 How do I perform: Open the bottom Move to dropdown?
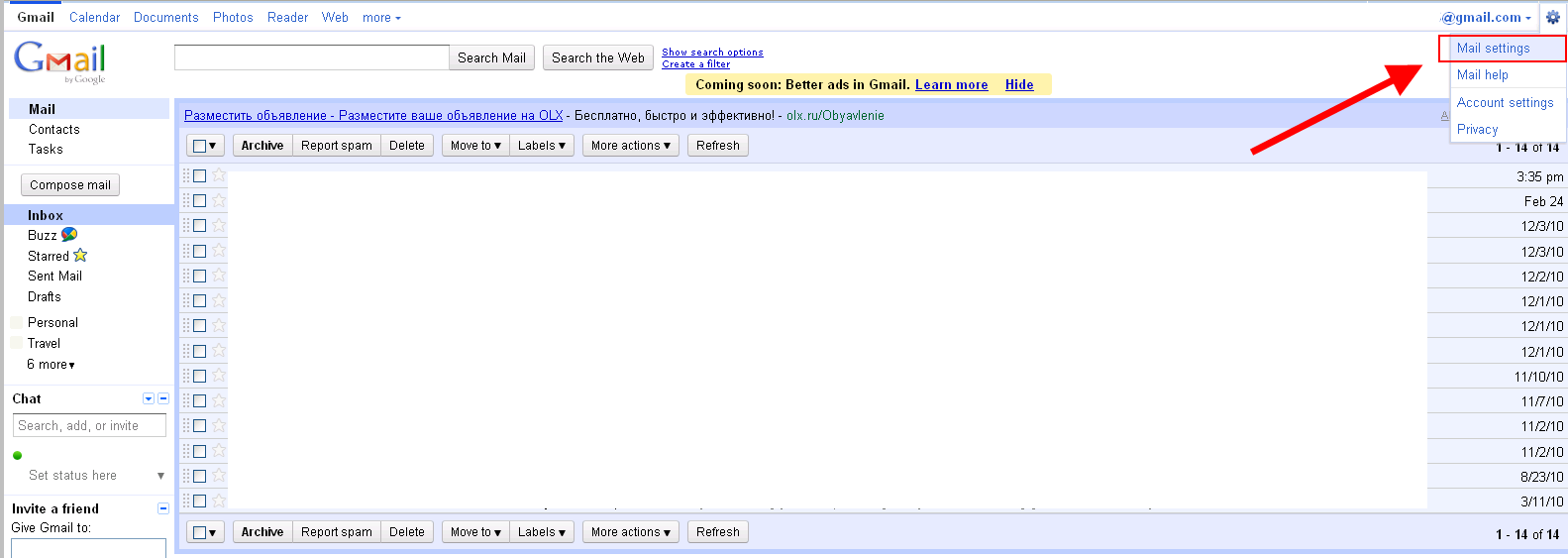pos(475,532)
